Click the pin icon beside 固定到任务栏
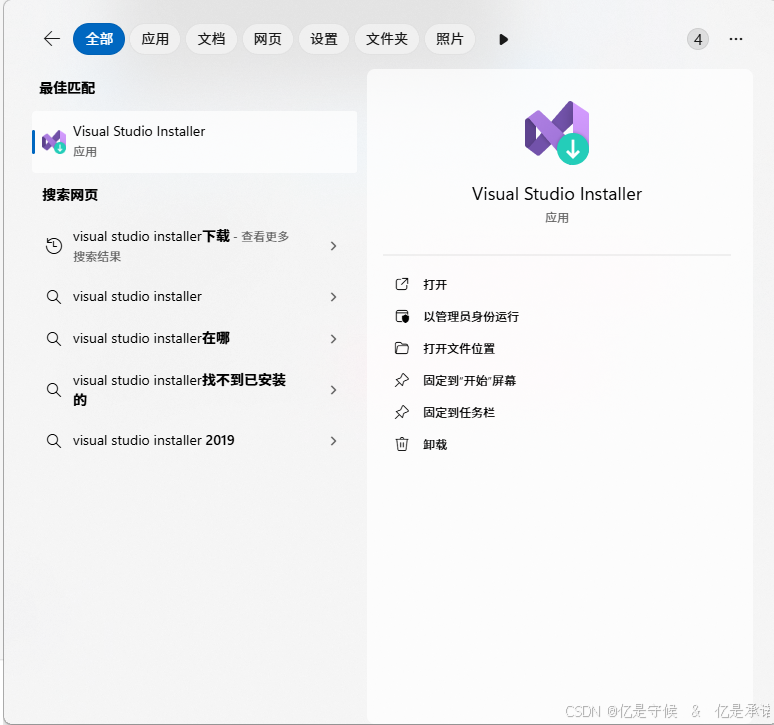The width and height of the screenshot is (774, 725). [x=402, y=413]
